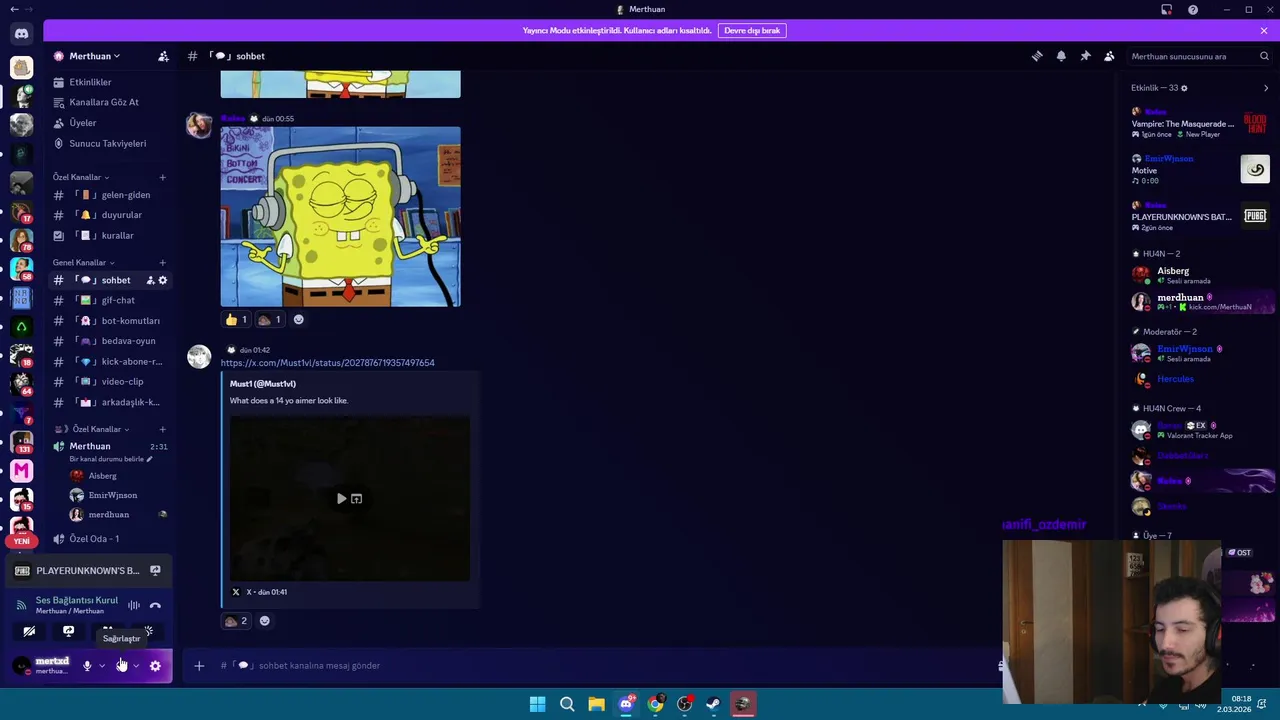This screenshot has height=720, width=1280.
Task: Click the search magnifier in server search
Action: click(x=1264, y=57)
